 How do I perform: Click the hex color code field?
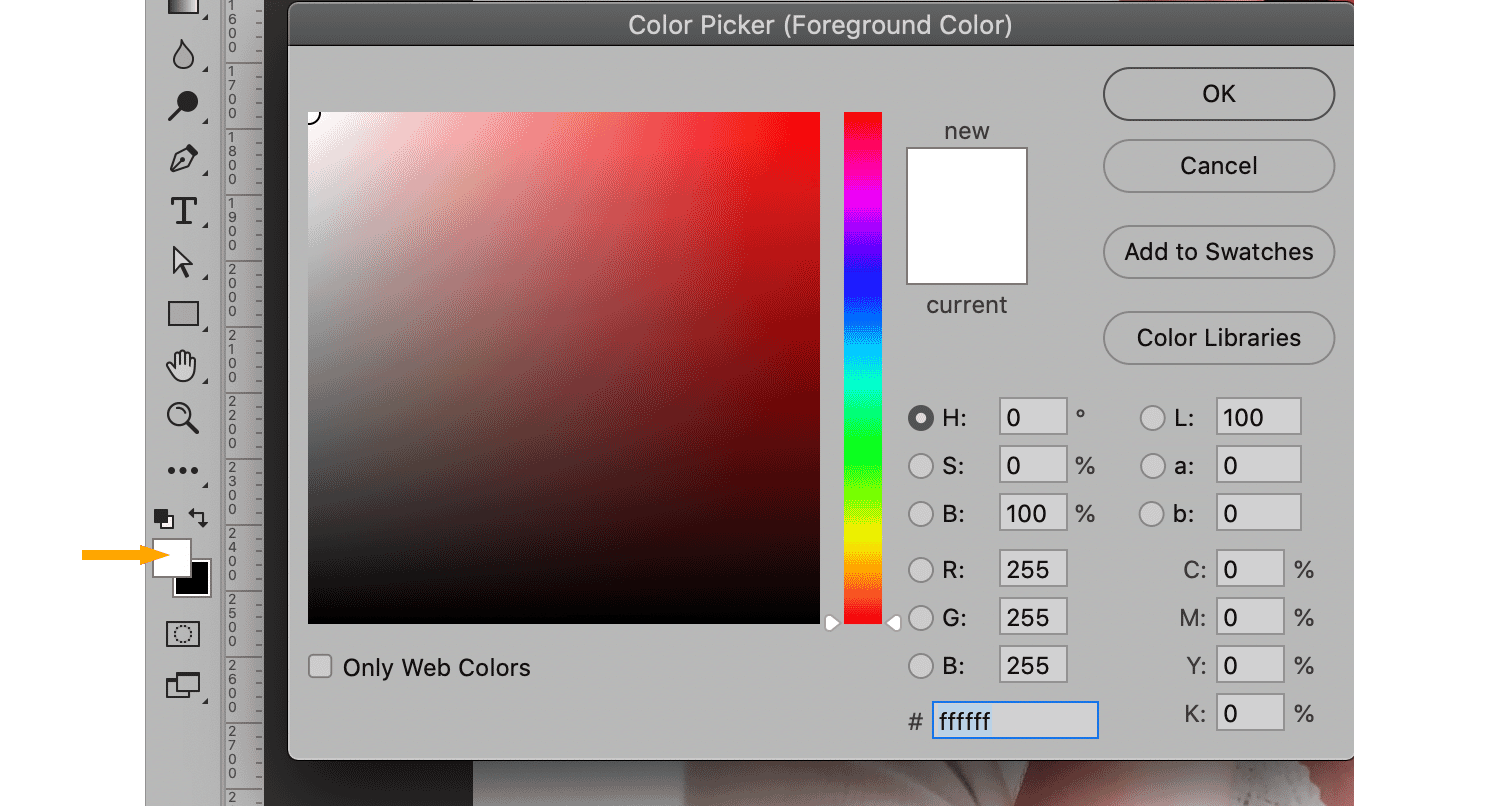click(x=1014, y=720)
